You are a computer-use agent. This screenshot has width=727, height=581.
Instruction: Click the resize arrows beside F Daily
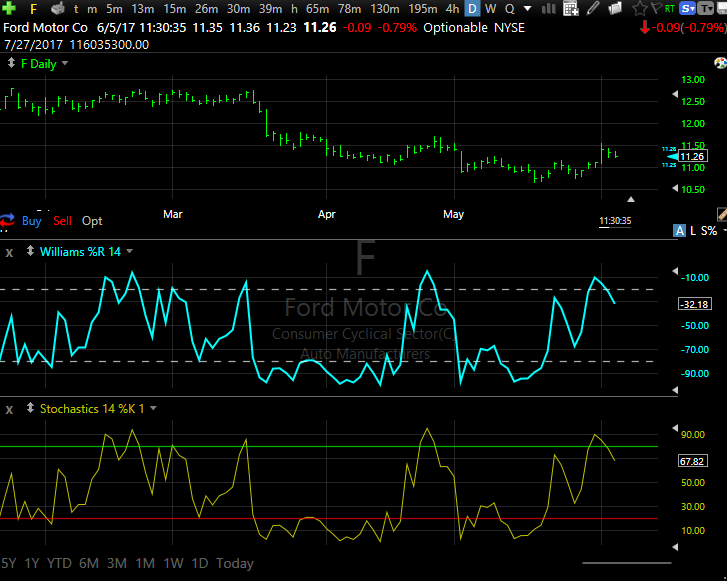pyautogui.click(x=11, y=63)
